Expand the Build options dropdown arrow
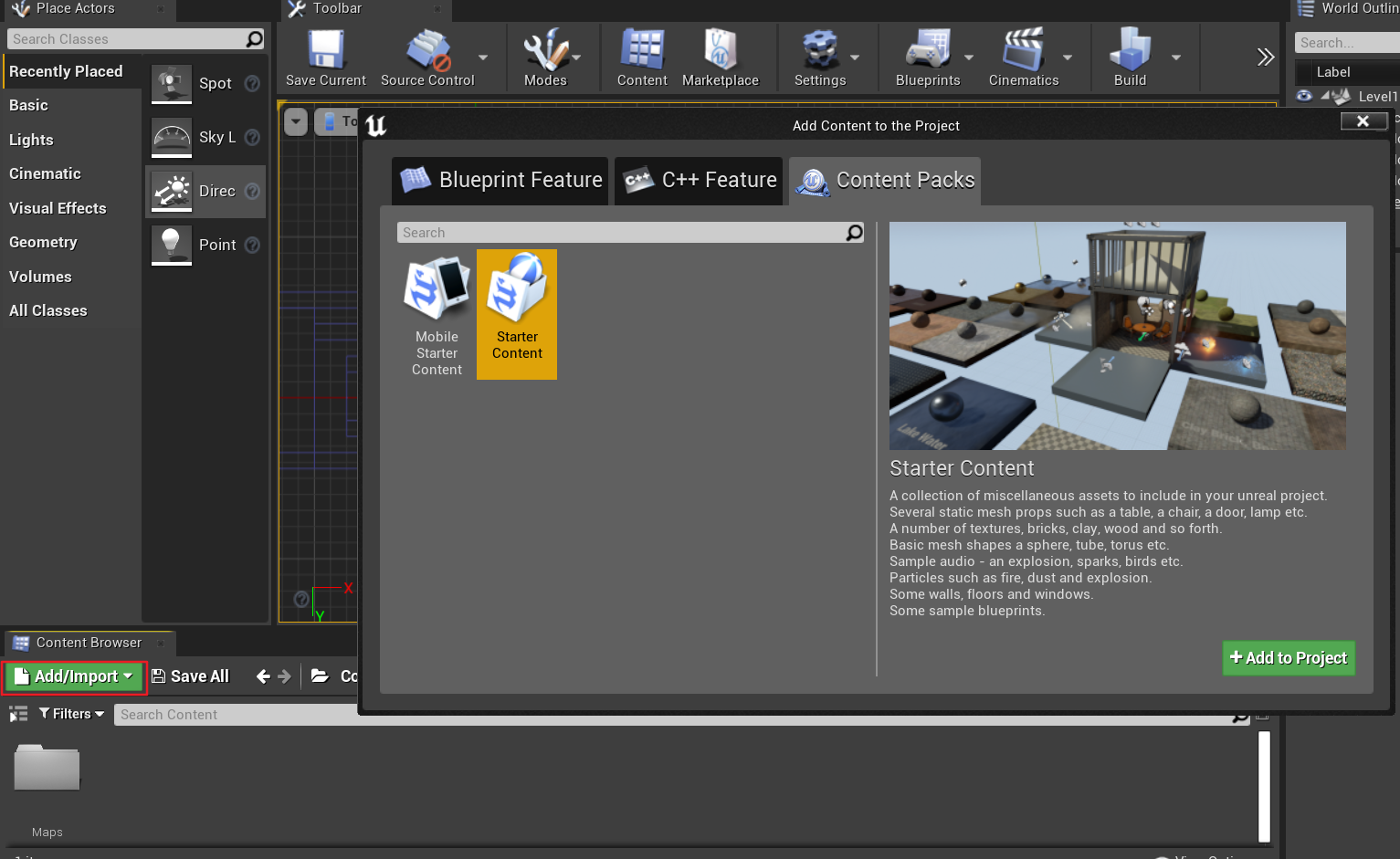This screenshot has width=1400, height=859. point(1176,58)
